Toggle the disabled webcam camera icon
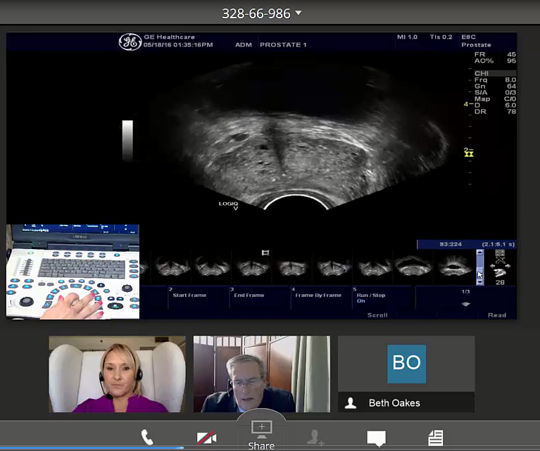Screen dimensions: 540x451 click(x=206, y=438)
